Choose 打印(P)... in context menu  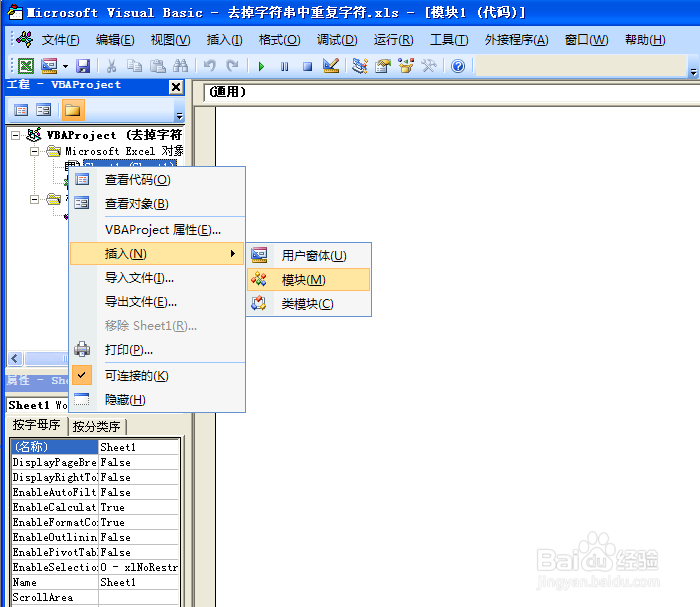[158, 350]
